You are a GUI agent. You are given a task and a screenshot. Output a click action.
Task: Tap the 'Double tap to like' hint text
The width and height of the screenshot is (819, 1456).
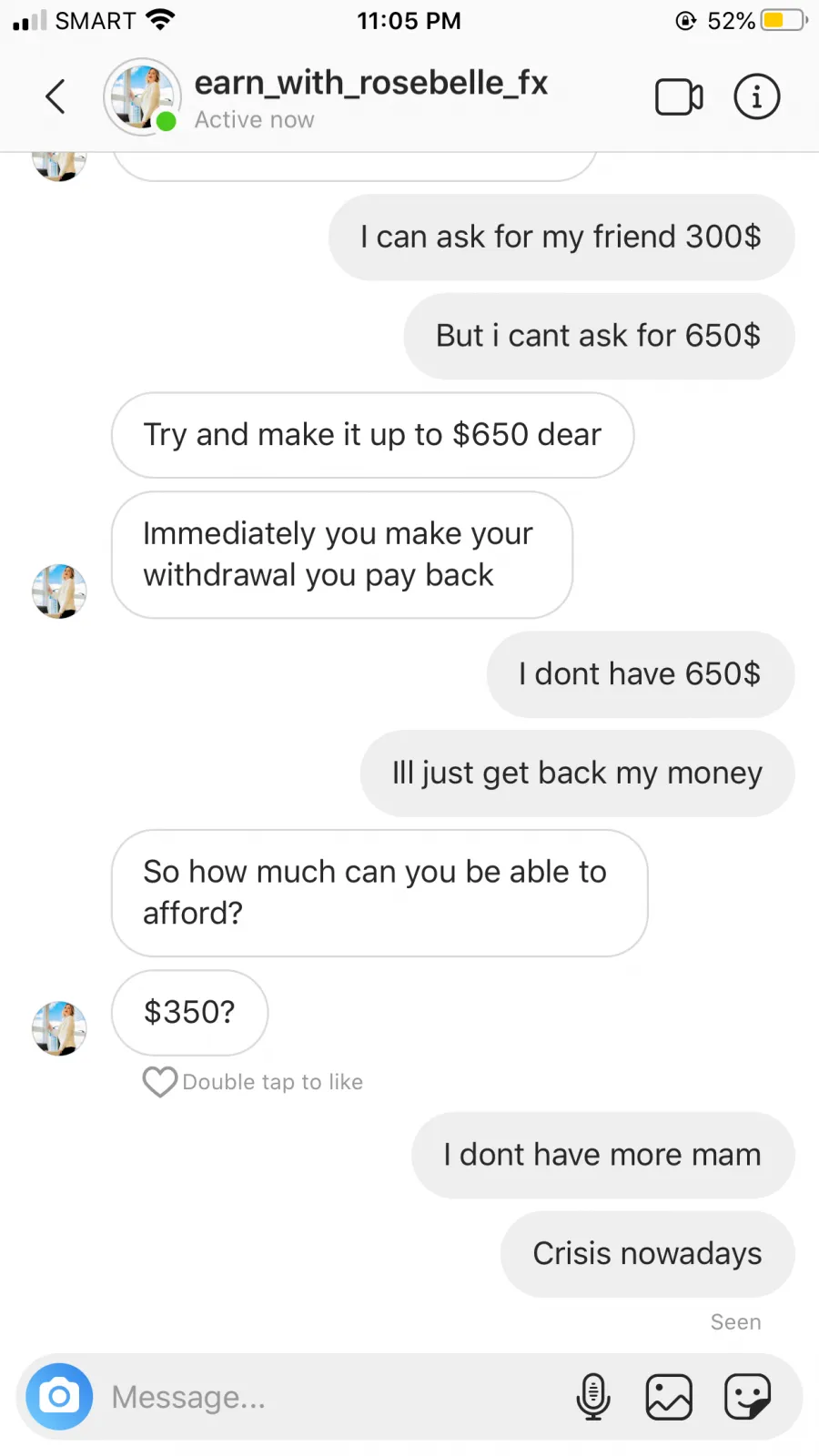273,1082
